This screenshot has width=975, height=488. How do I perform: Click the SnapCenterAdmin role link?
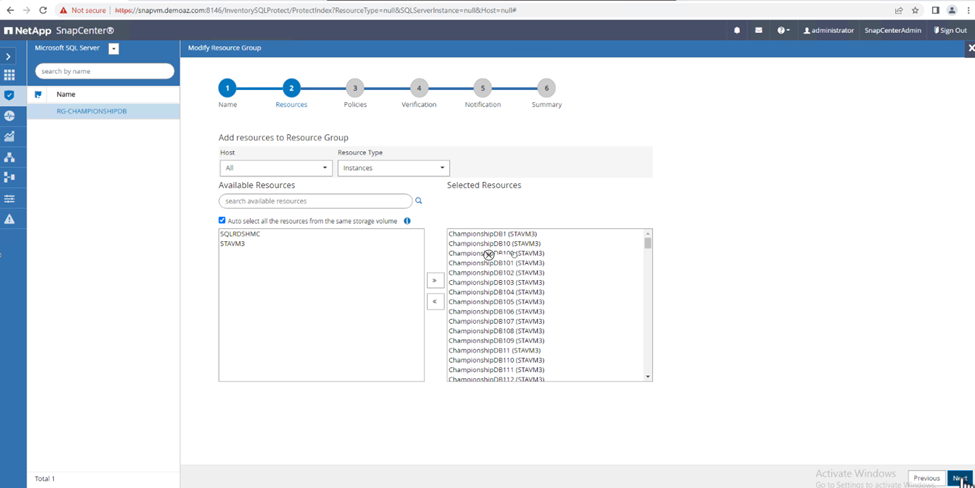(x=893, y=30)
